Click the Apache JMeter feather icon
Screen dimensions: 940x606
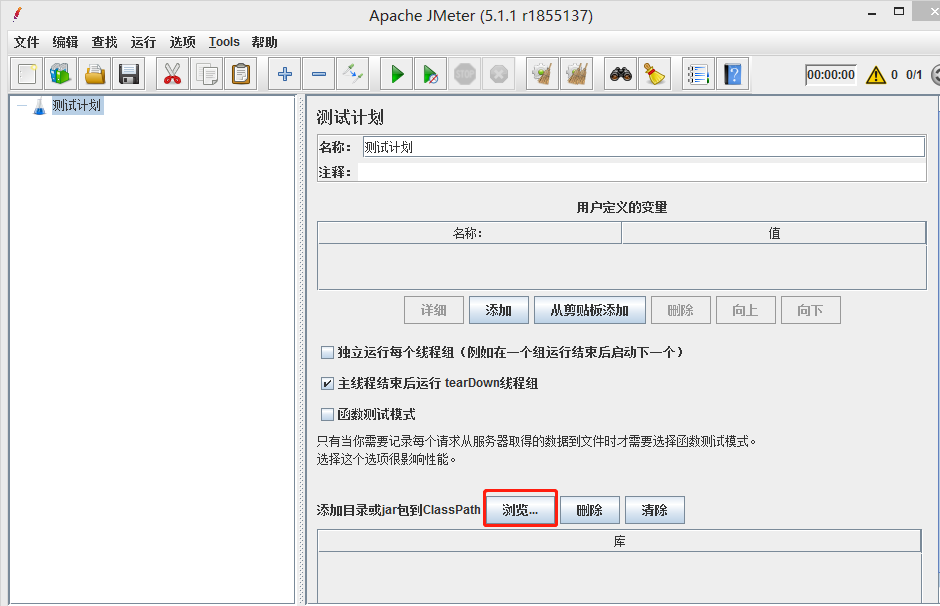(x=17, y=14)
